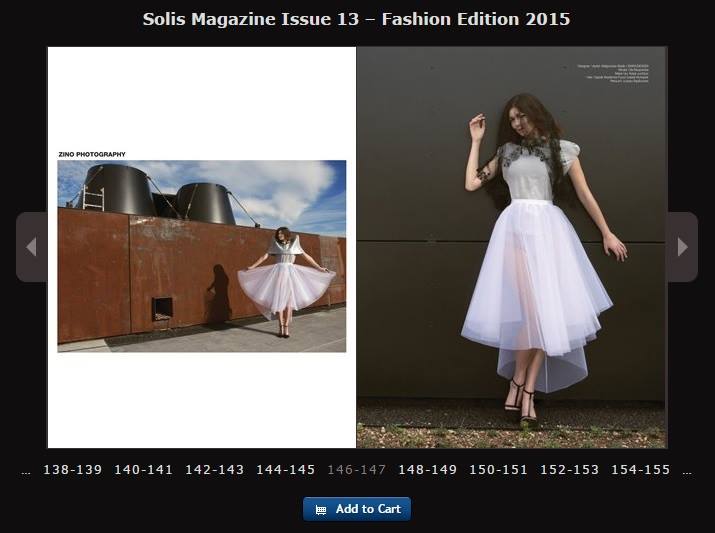The width and height of the screenshot is (715, 533).
Task: Open the 150-151 page spread
Action: point(498,470)
